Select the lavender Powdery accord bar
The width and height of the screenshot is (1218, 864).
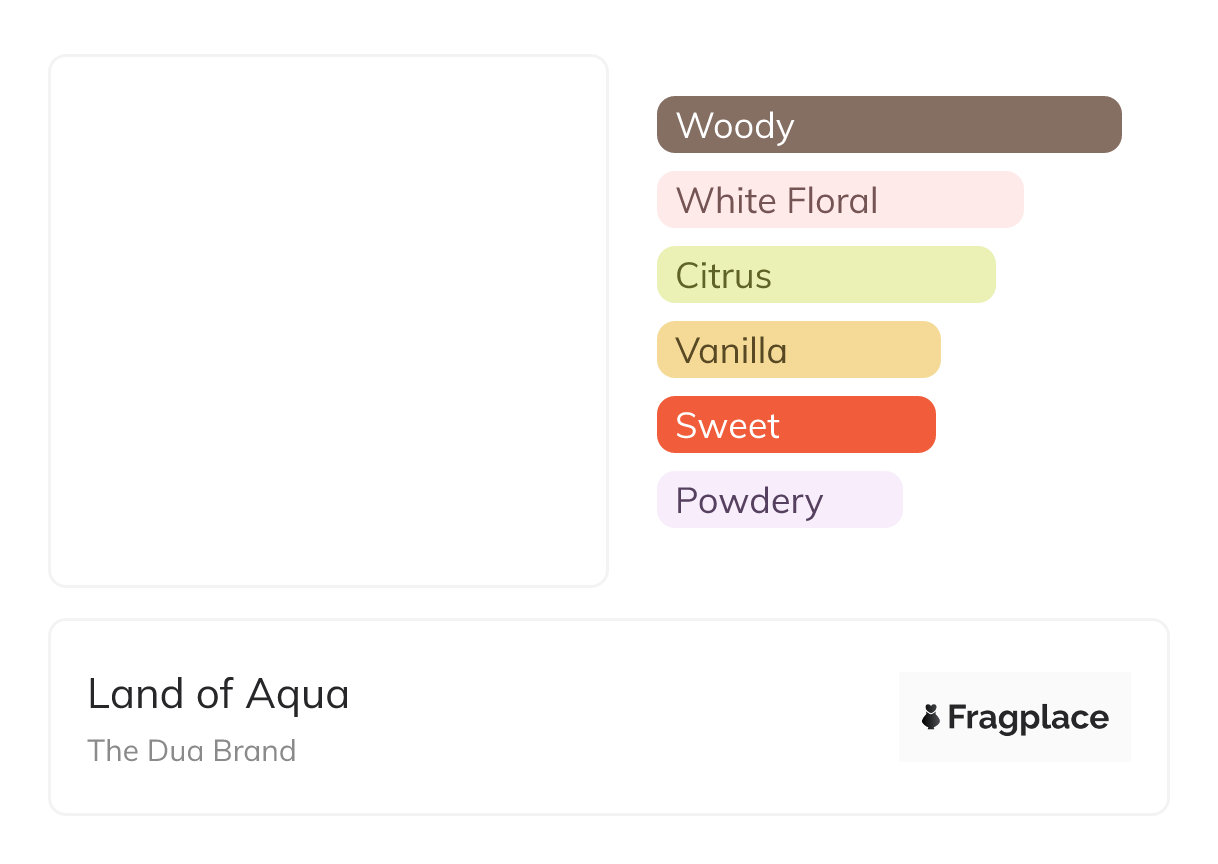coord(862,500)
